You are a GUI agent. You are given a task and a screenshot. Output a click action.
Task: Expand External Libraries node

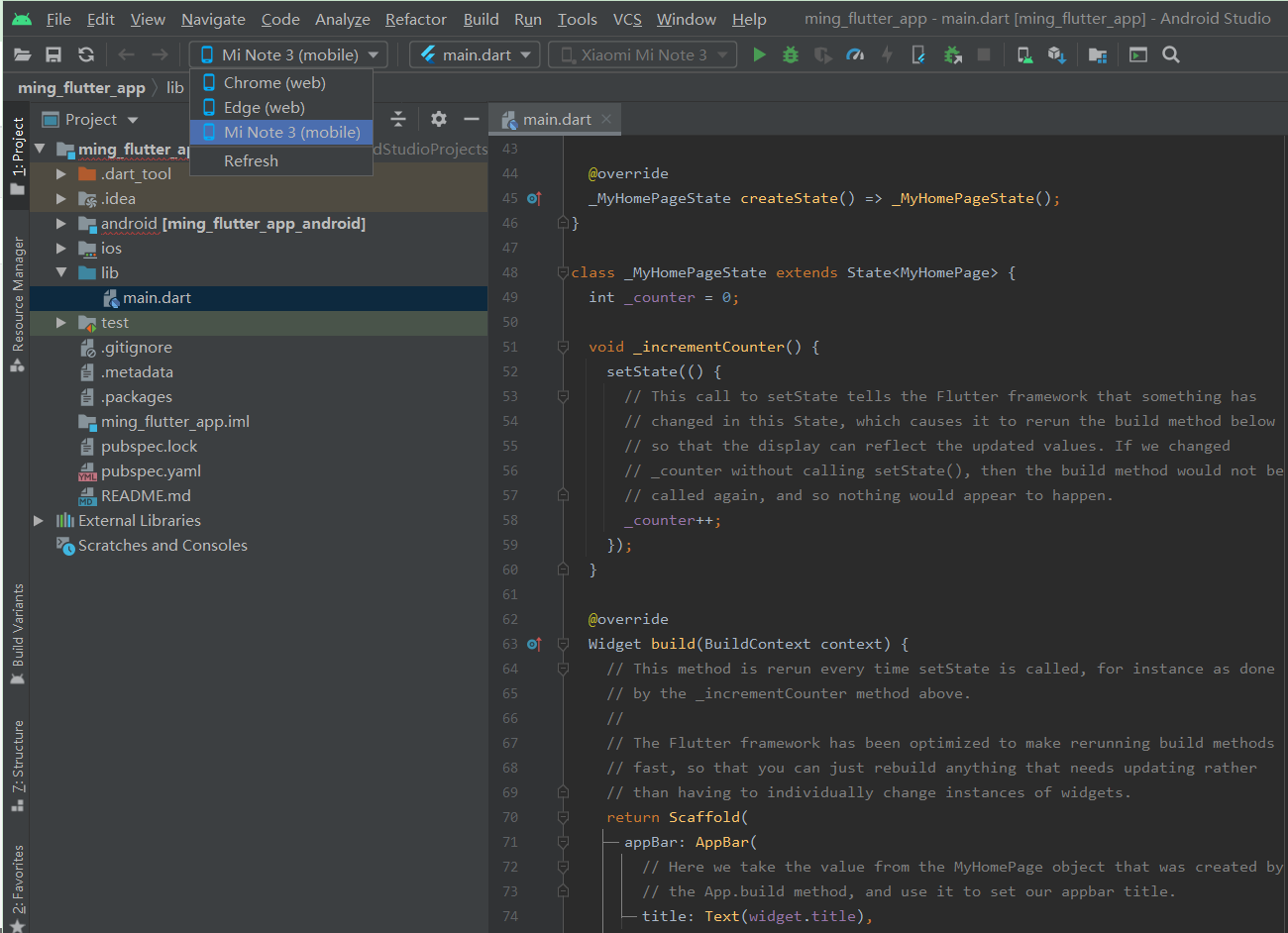tap(39, 521)
